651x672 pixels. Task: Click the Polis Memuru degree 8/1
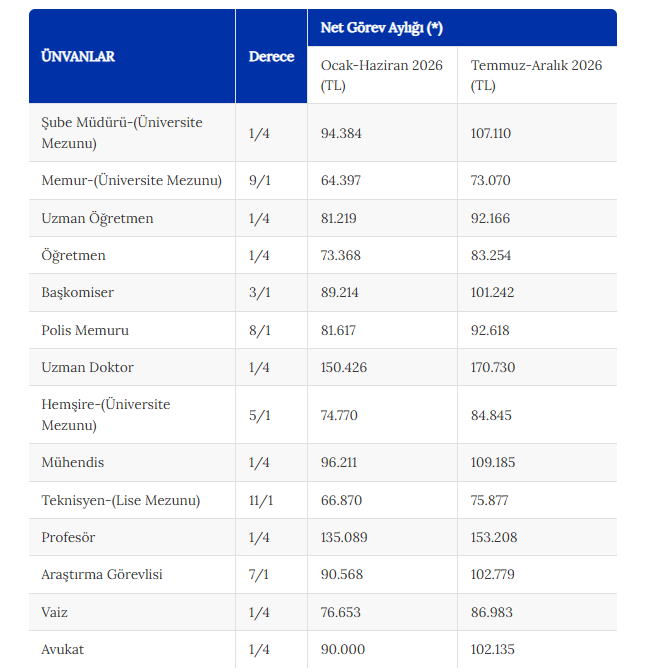click(259, 330)
